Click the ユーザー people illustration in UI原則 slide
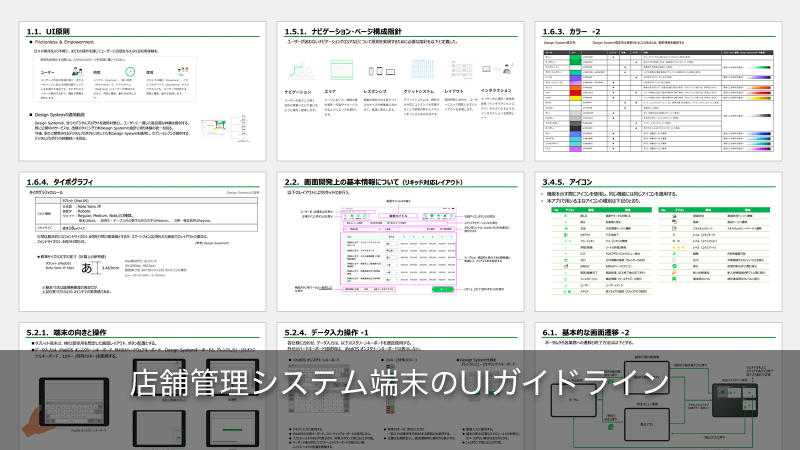Viewport: 800px width, 450px height. pos(77,72)
